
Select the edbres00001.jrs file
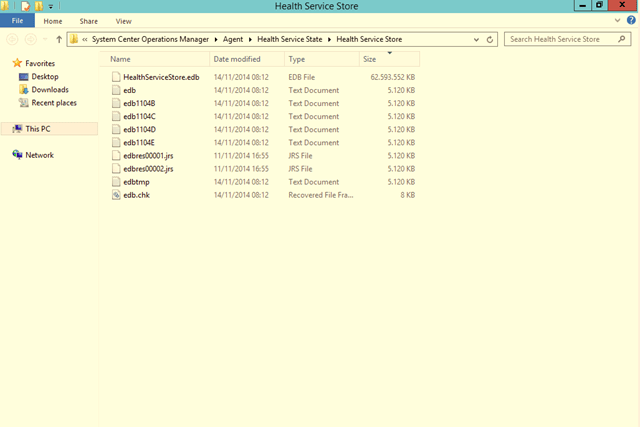click(148, 156)
